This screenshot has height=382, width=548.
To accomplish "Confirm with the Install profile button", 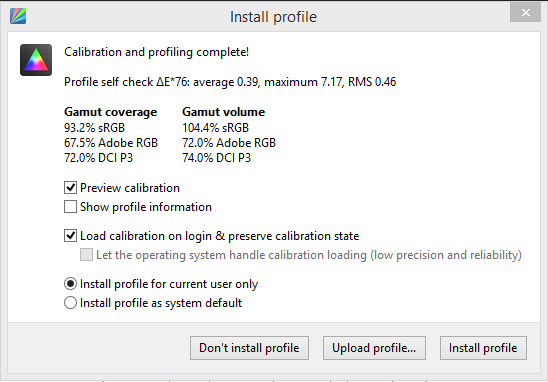I will tap(483, 348).
